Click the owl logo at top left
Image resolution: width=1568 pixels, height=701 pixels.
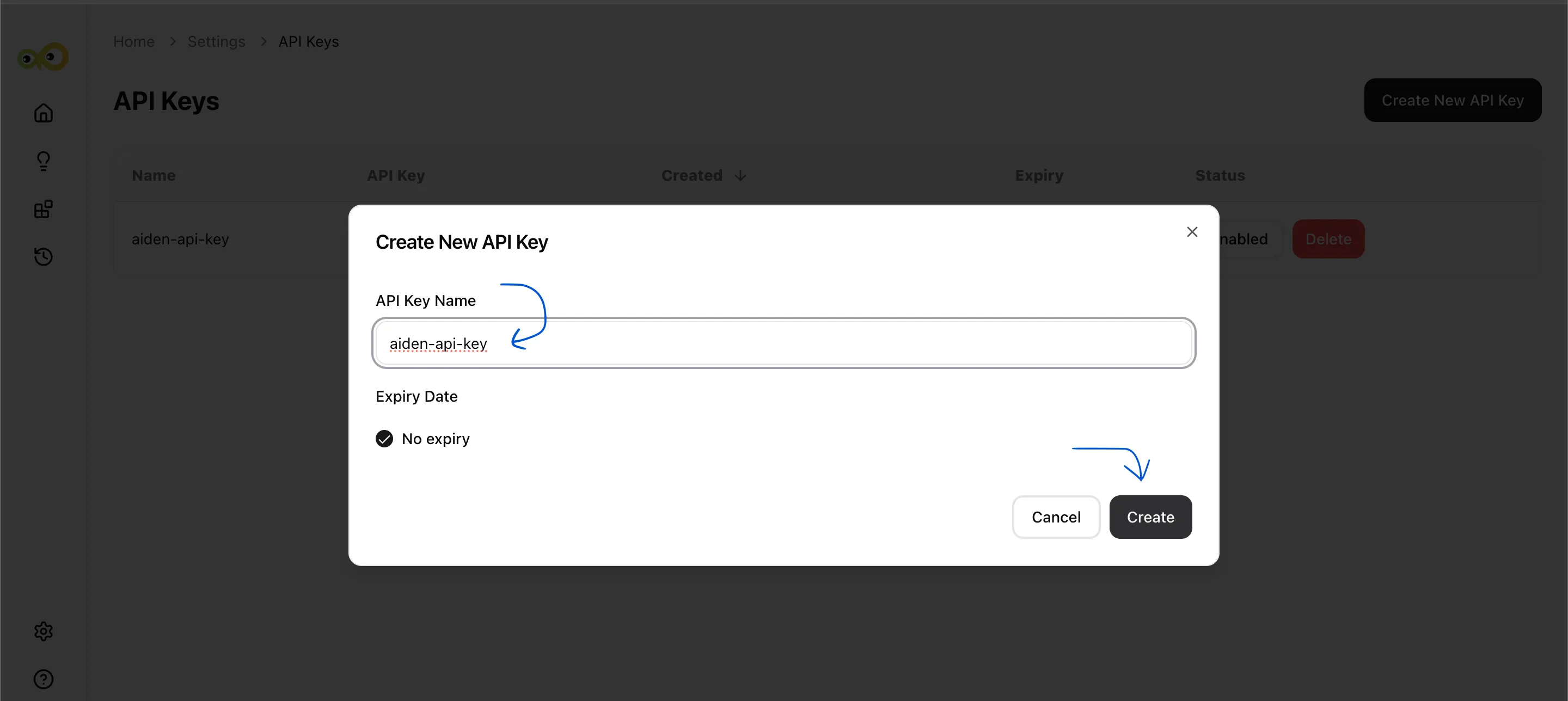tap(42, 57)
